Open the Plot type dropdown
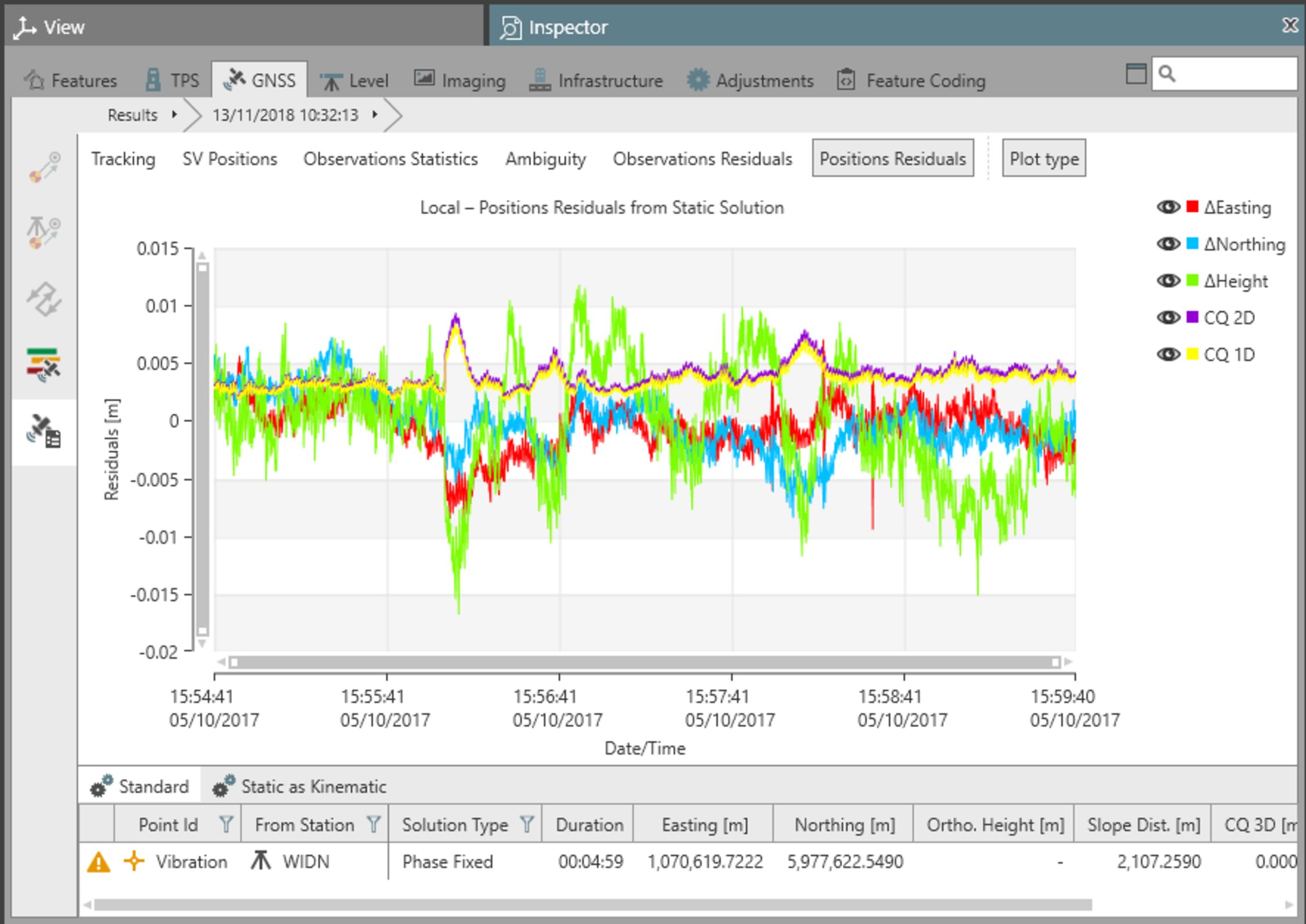Viewport: 1306px width, 924px height. [x=1044, y=158]
